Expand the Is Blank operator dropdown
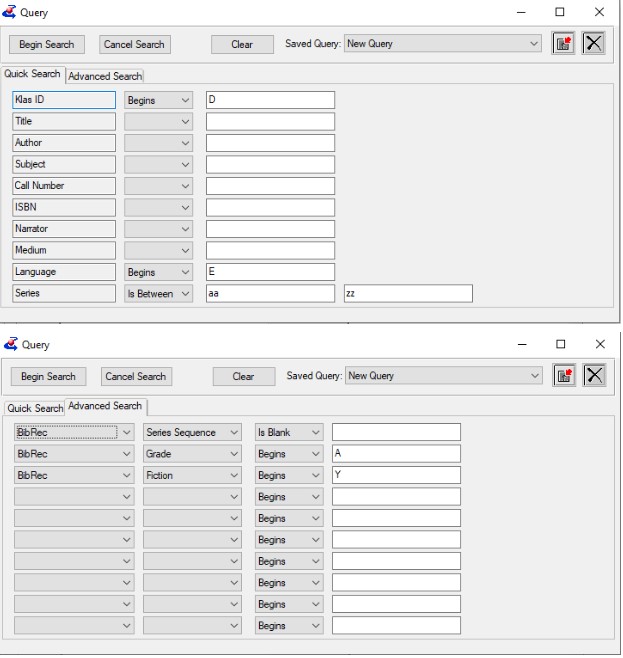Viewport: 623px width, 658px height. click(288, 432)
